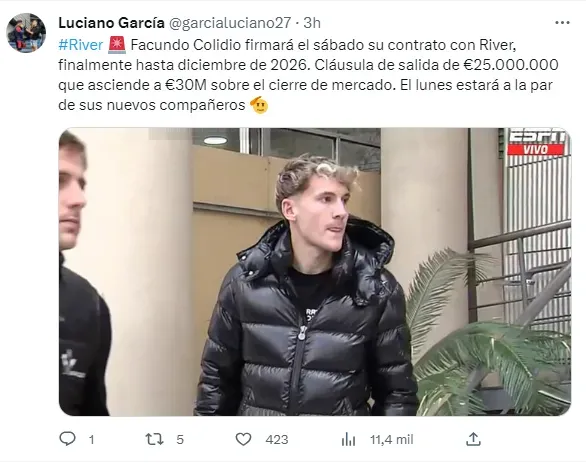
Task: Click the tweet text about Facundo Colidio
Action: tap(308, 75)
